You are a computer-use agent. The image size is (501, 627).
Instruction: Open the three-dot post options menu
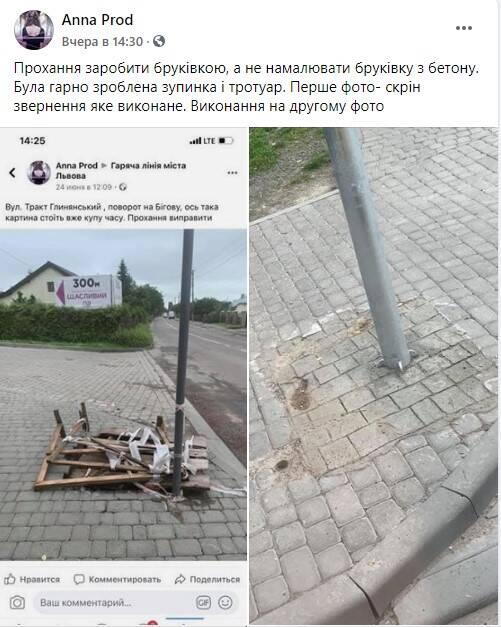pos(463,28)
